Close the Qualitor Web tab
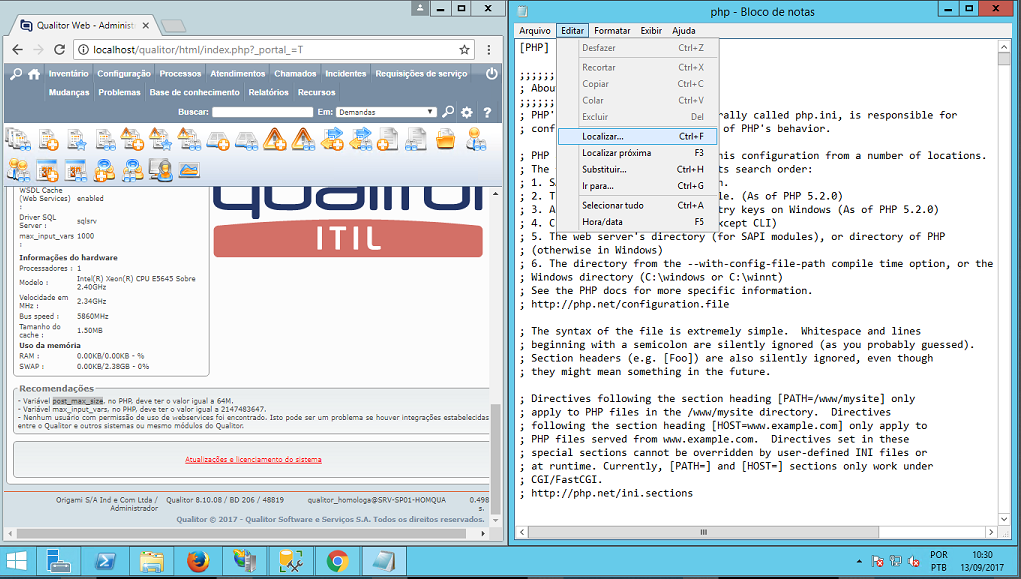The image size is (1021, 579). [146, 25]
